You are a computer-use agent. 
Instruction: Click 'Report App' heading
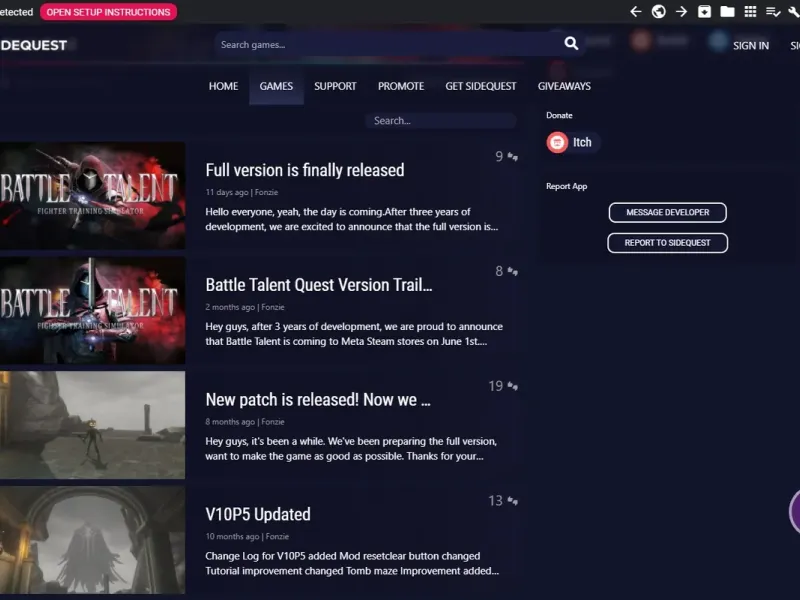[566, 186]
